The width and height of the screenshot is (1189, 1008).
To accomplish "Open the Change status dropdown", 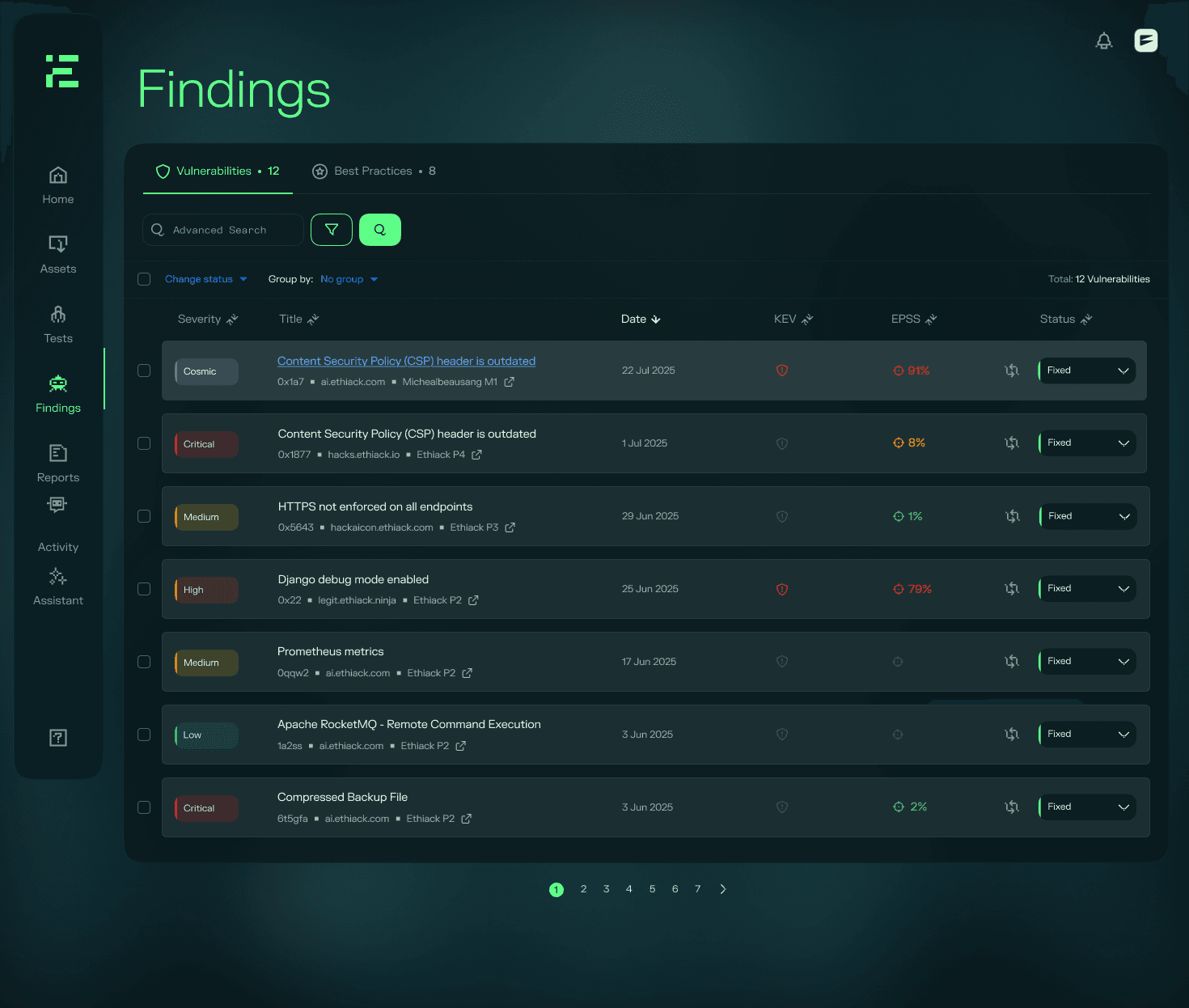I will click(206, 279).
